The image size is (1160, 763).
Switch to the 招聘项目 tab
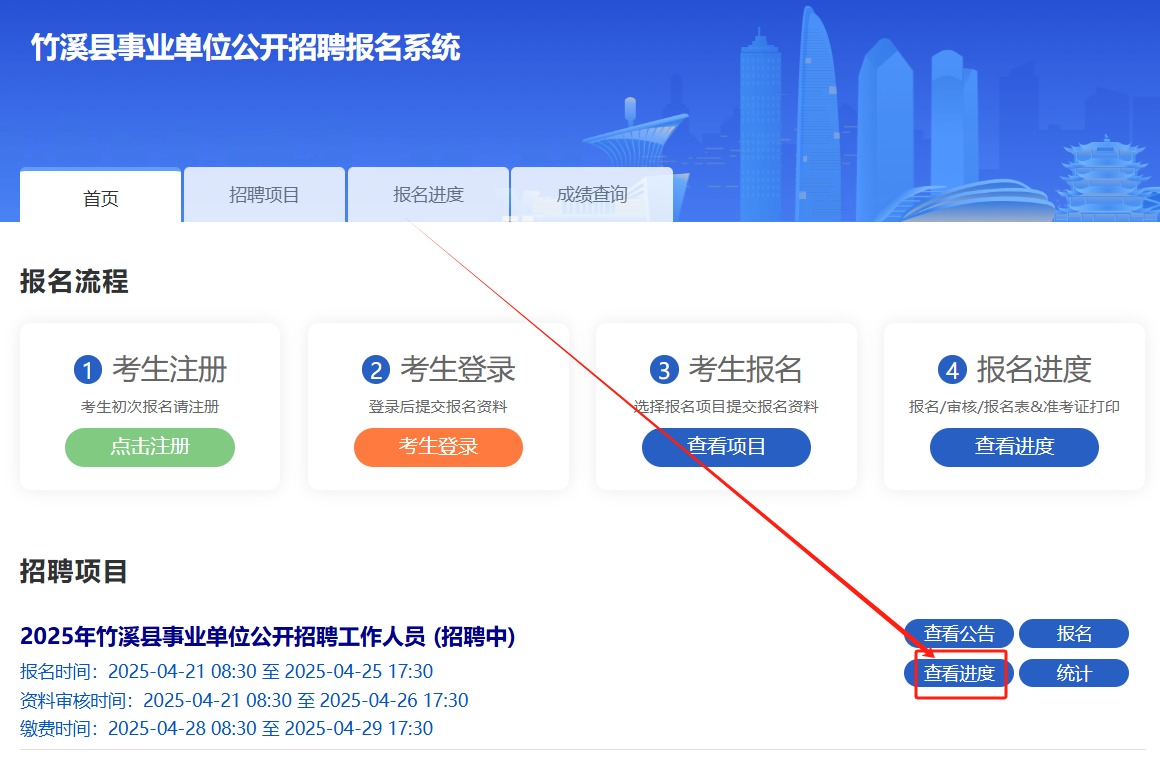pyautogui.click(x=264, y=195)
